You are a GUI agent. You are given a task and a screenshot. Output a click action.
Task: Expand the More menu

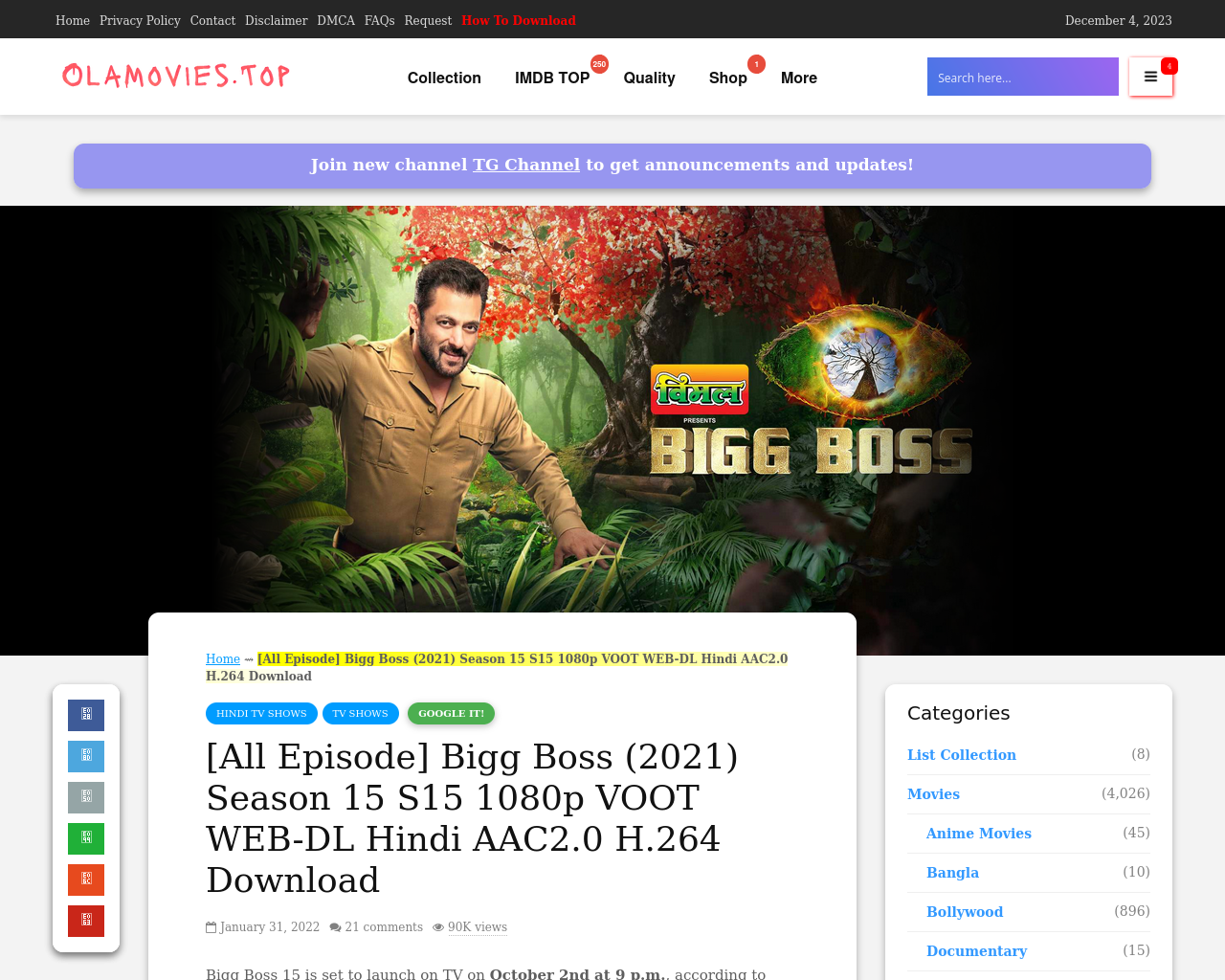[799, 78]
